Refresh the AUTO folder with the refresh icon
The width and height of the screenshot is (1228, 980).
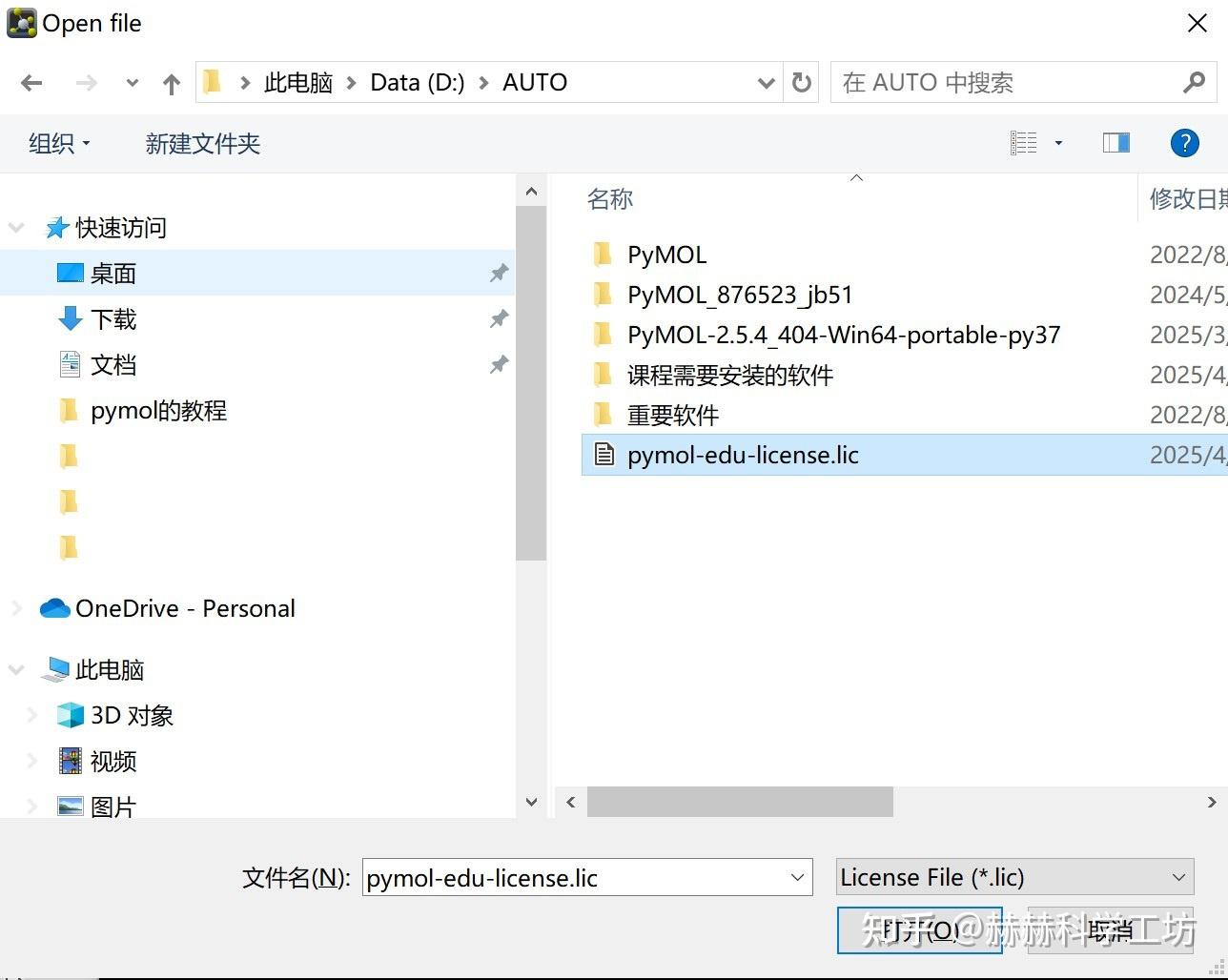[800, 82]
